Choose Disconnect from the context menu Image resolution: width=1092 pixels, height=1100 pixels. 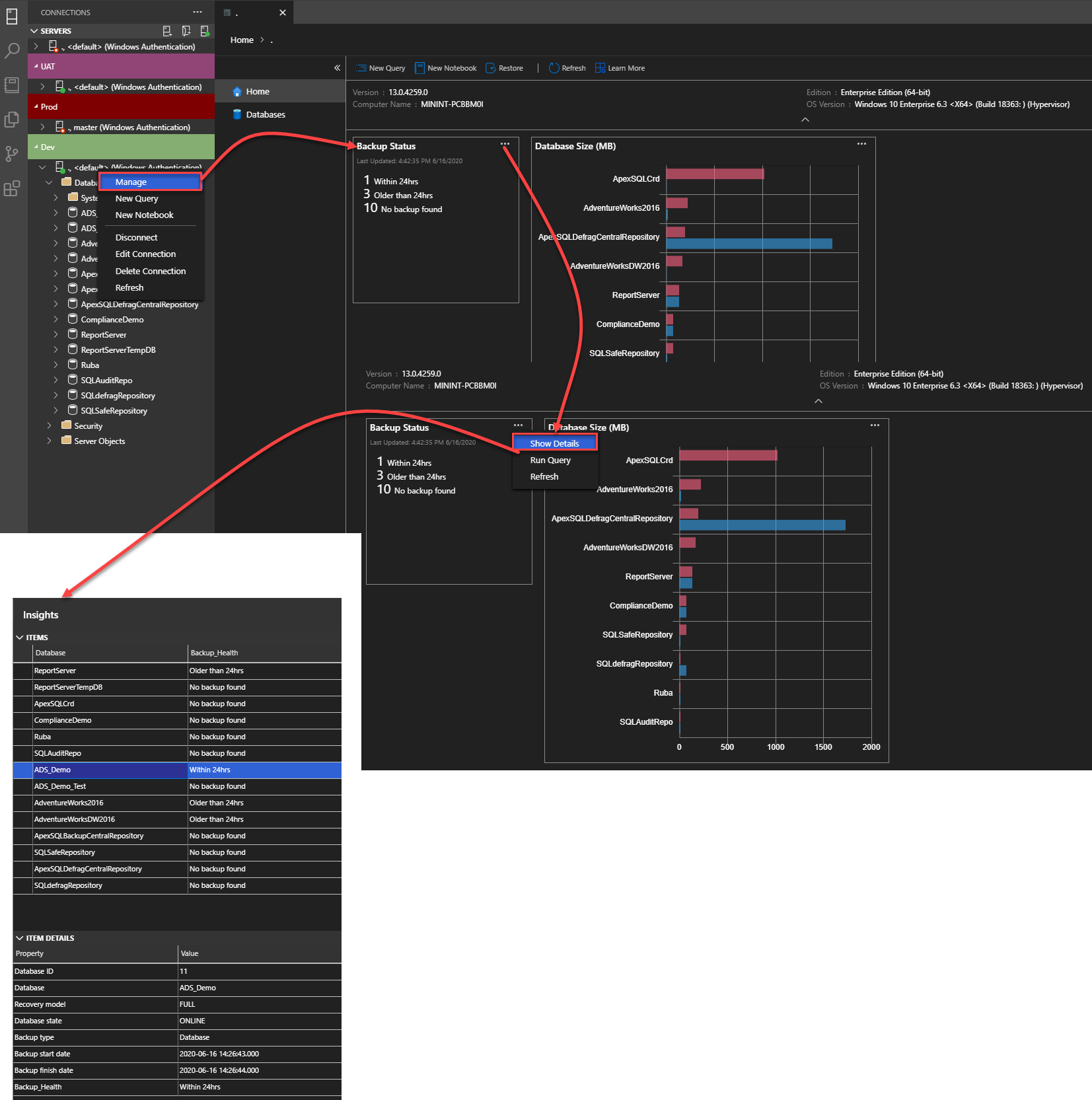151,237
